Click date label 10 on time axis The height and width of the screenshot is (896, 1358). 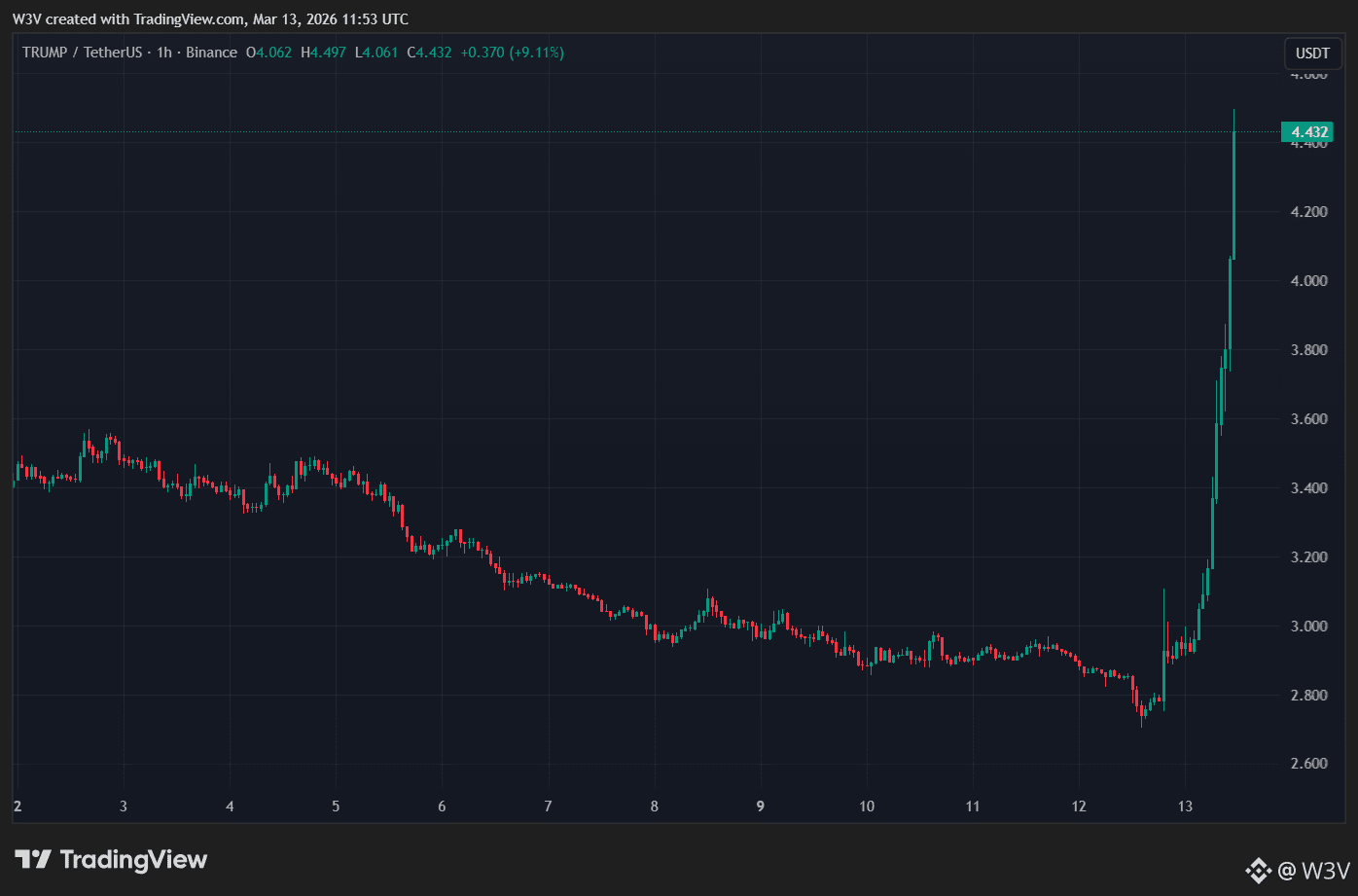click(x=867, y=806)
